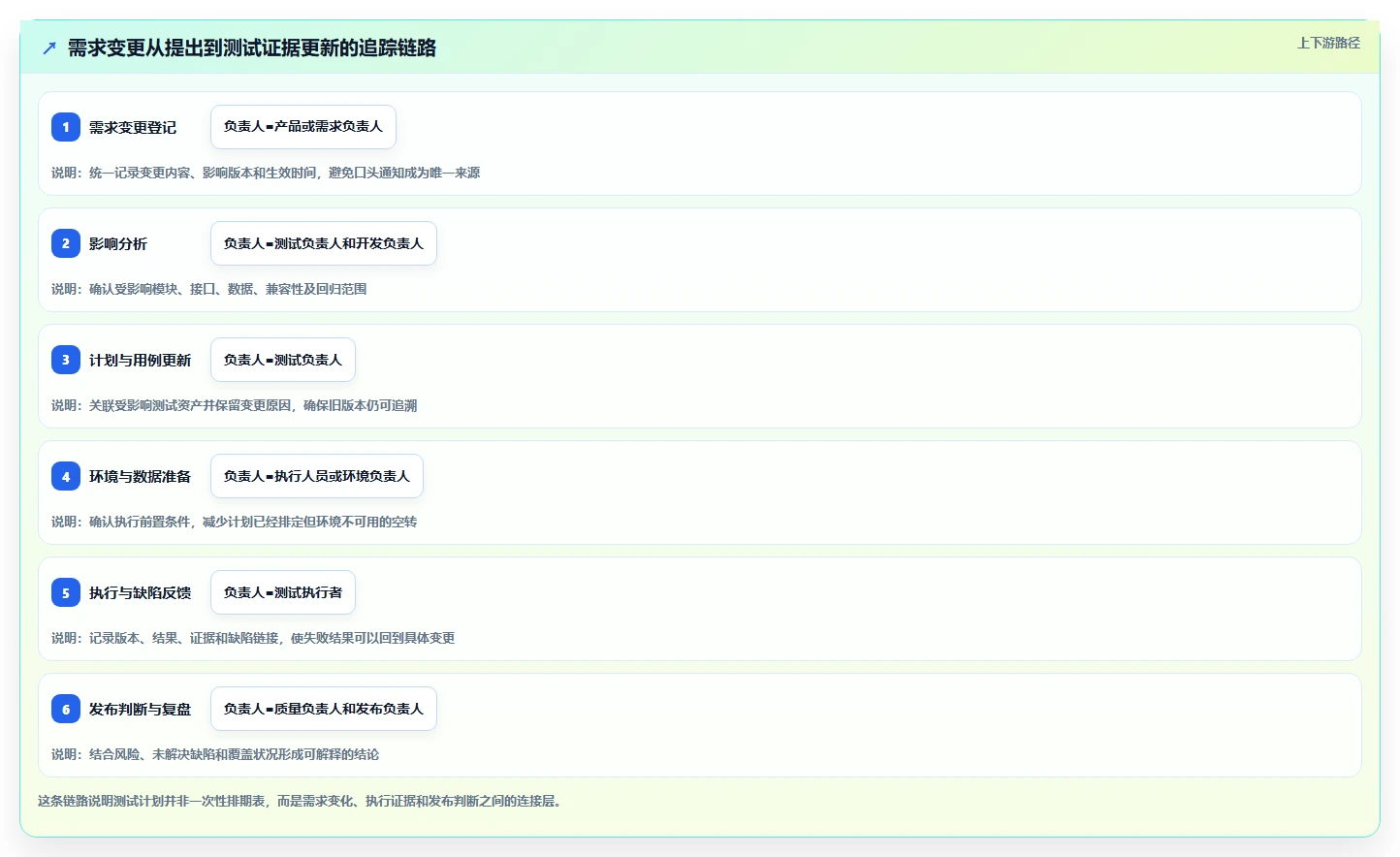1400x857 pixels.
Task: Click the description starting 统一记录变更内容
Action: point(266,173)
